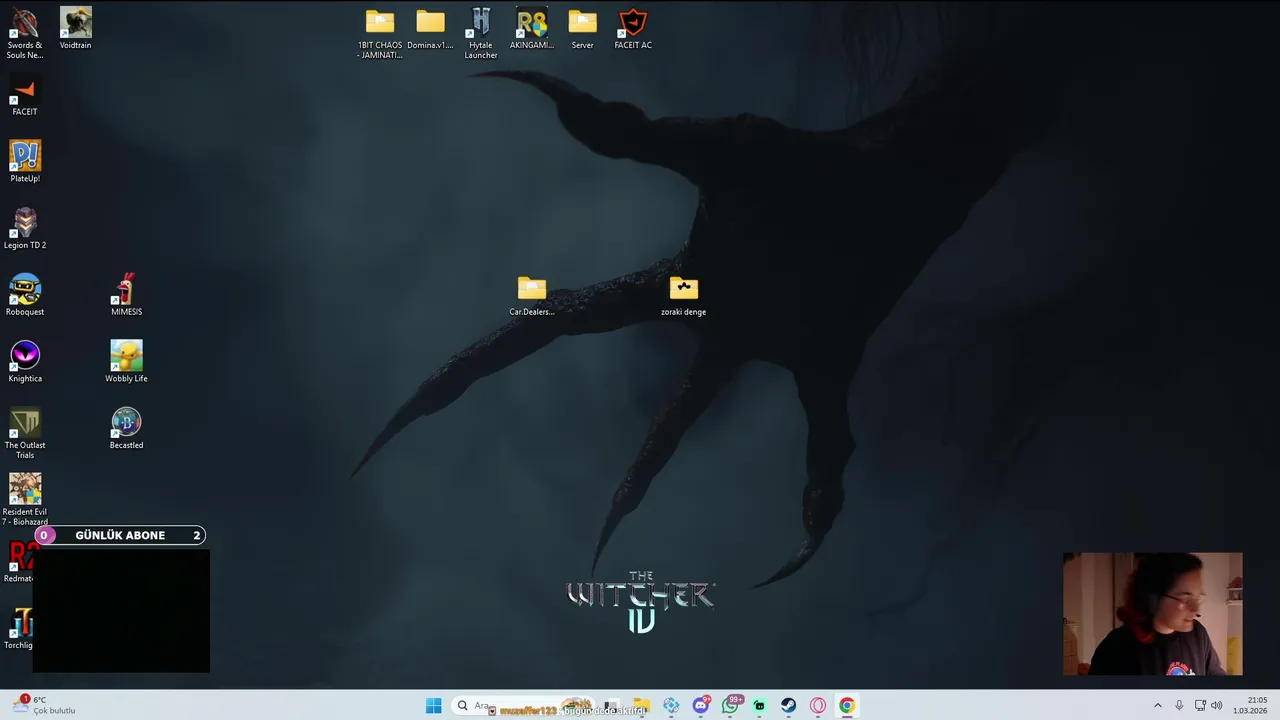Select the Voidtrain desktop icon
This screenshot has width=1280, height=720.
pos(75,29)
